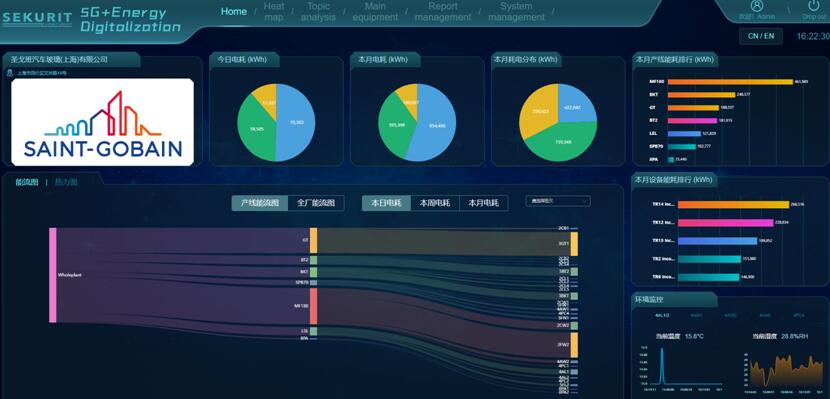830x399 pixels.
Task: Switch to the 能流图 view tab
Action: point(26,182)
